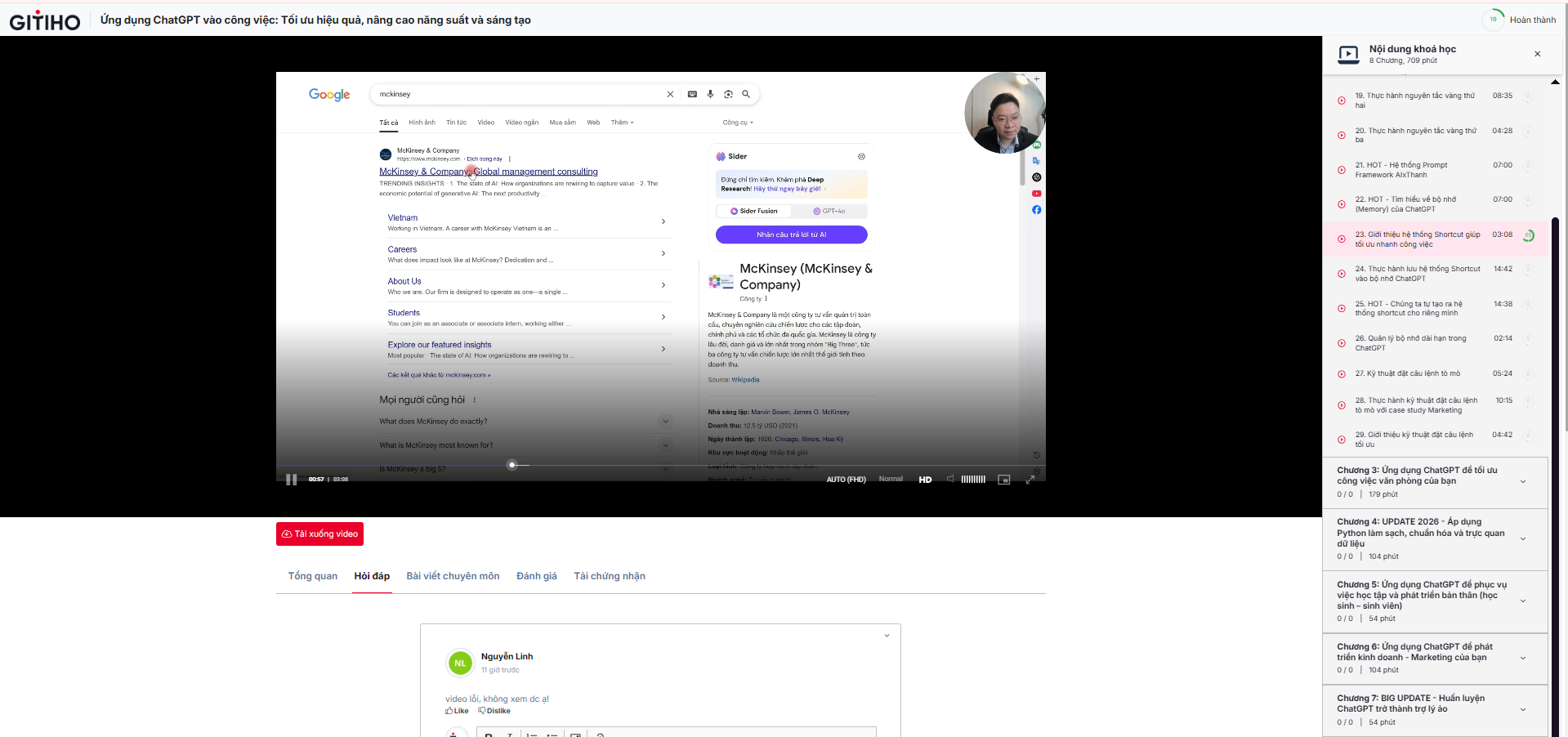Open the AUTO (FHD) resolution selector
The image size is (1568, 737).
[846, 480]
